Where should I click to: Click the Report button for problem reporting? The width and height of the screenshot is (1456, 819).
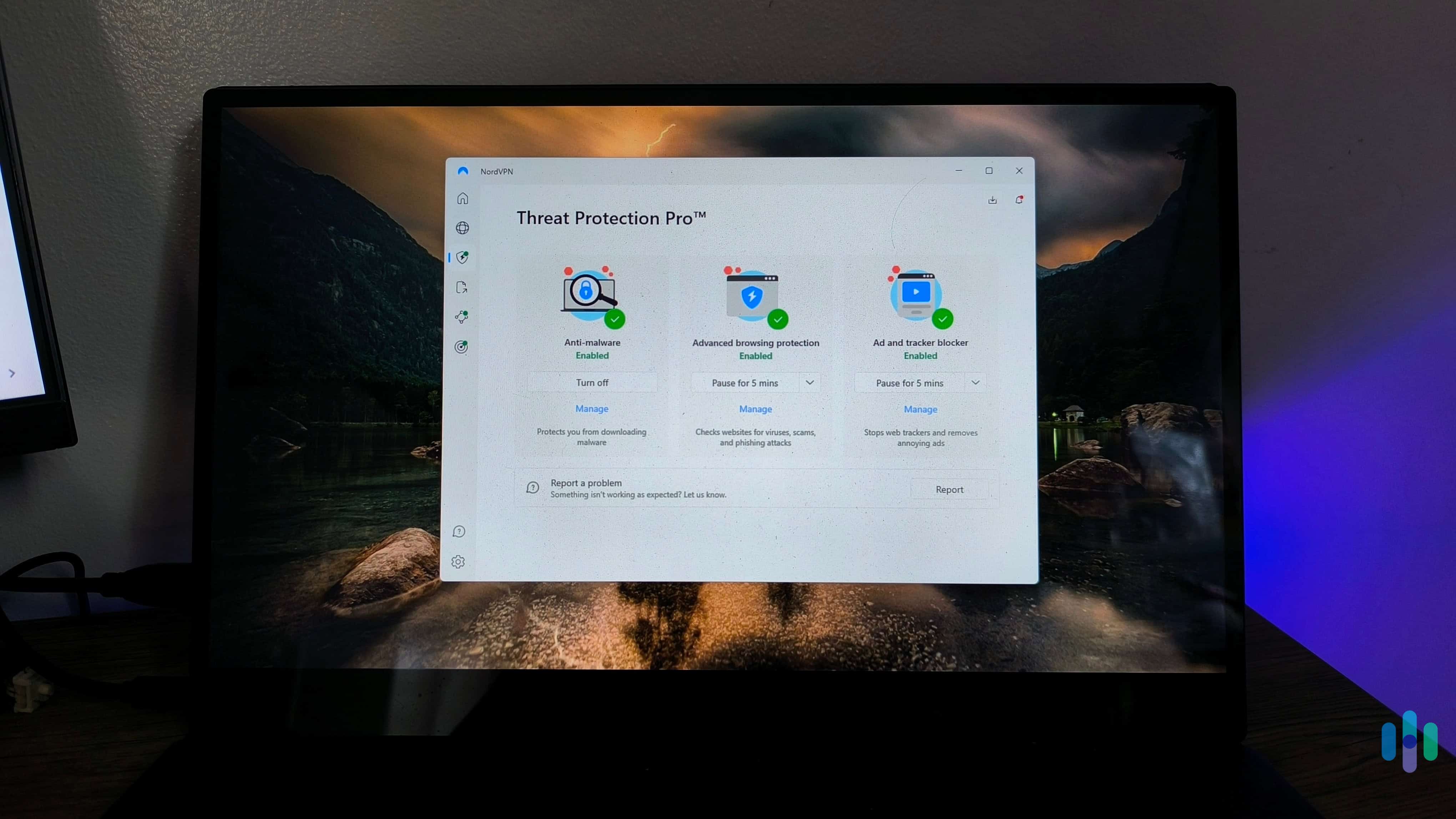(948, 489)
